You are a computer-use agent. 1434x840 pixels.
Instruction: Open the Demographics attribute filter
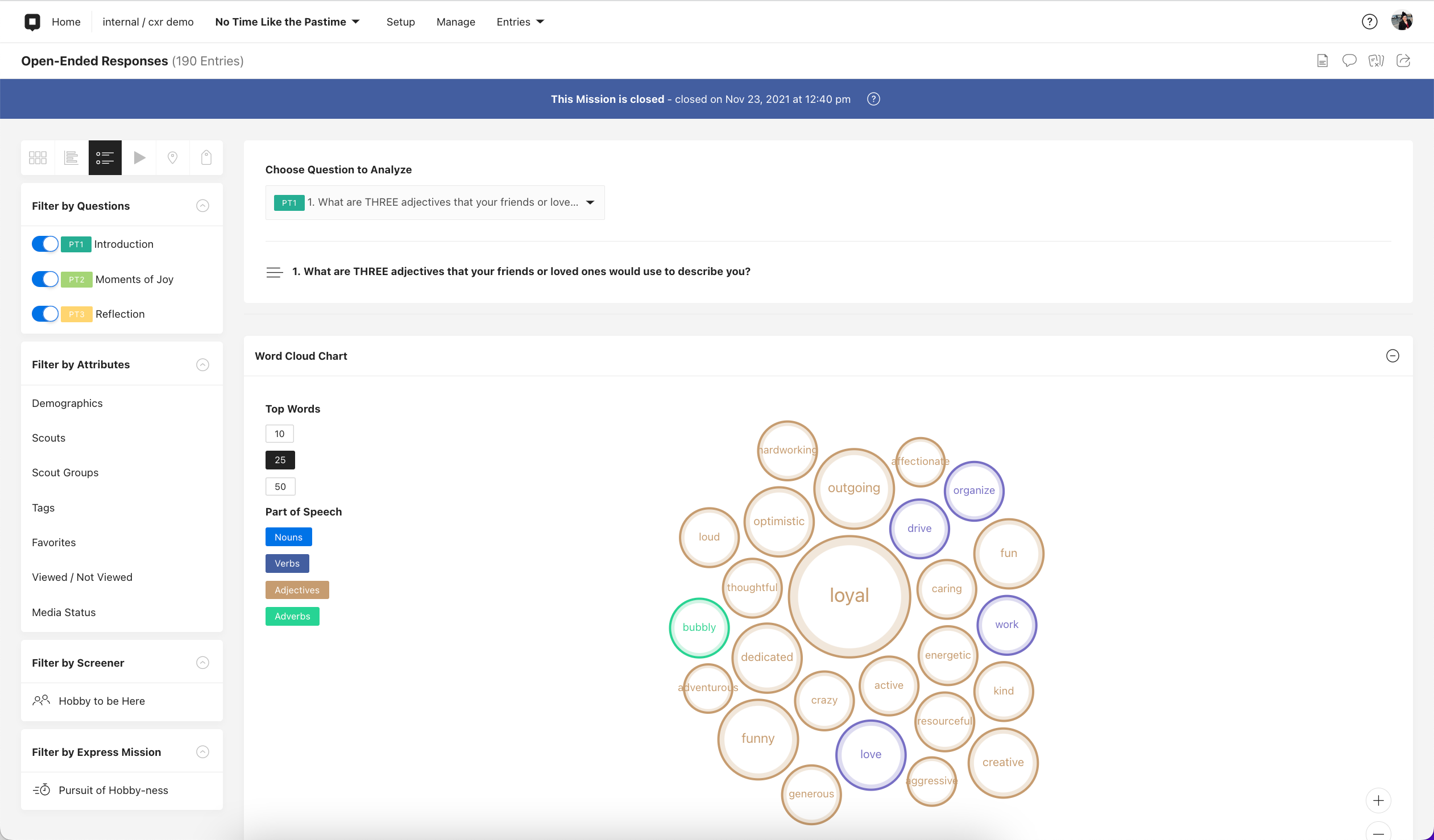67,403
